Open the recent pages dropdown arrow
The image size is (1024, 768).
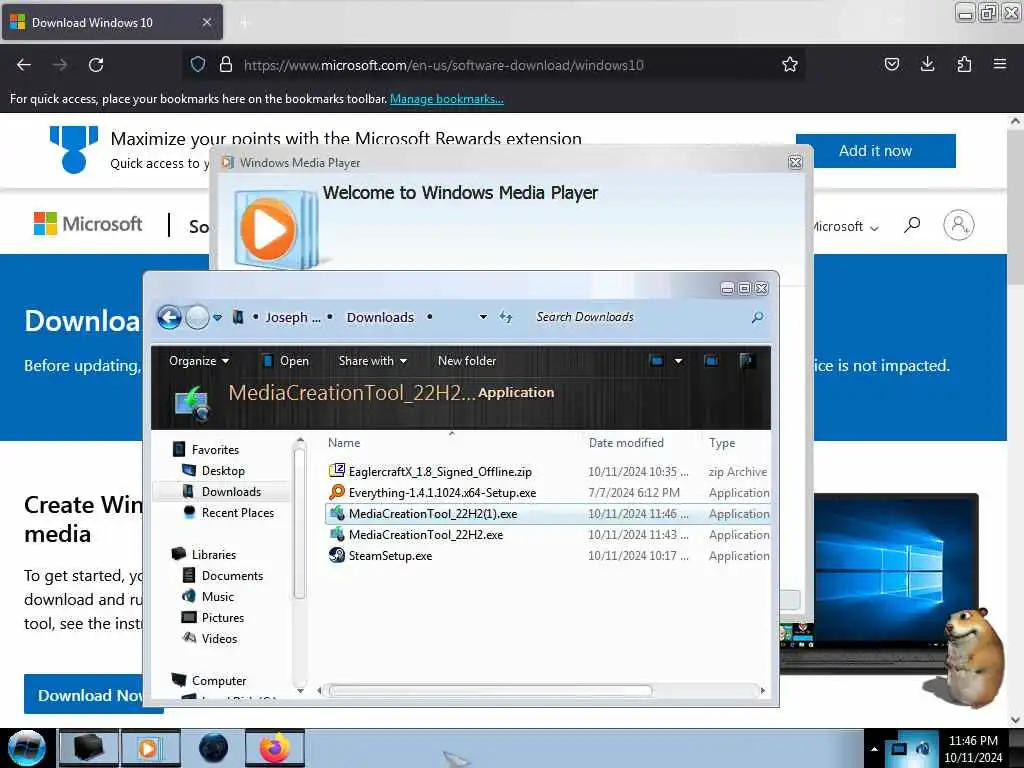pos(217,317)
